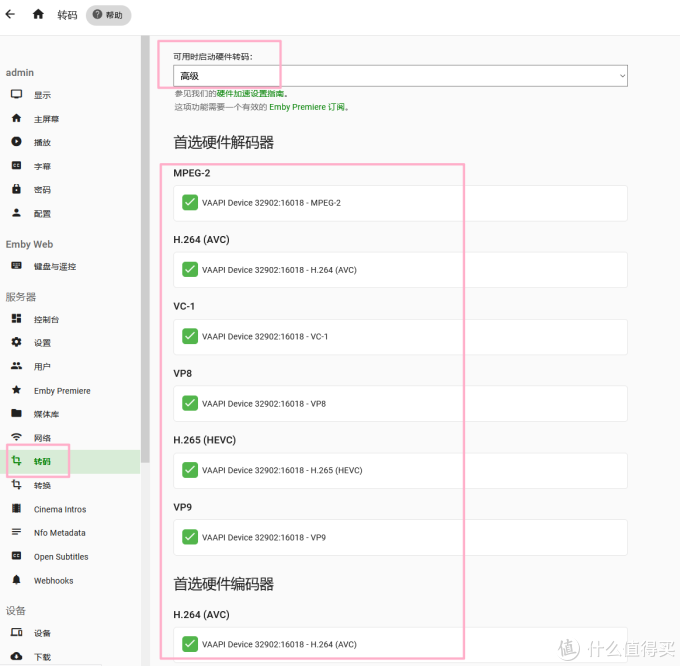This screenshot has width=680, height=666.
Task: Open Cinema Intros sidebar entry
Action: point(70,509)
